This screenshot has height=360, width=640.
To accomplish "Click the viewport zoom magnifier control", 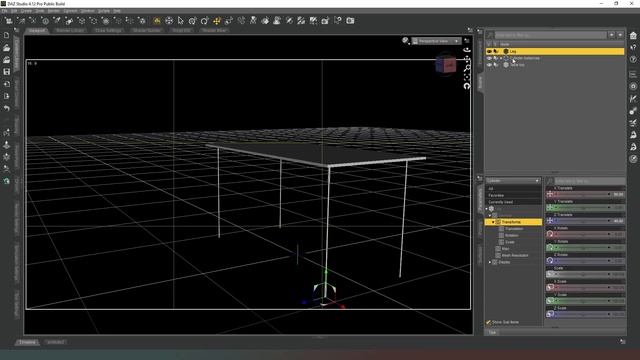I will tap(467, 68).
